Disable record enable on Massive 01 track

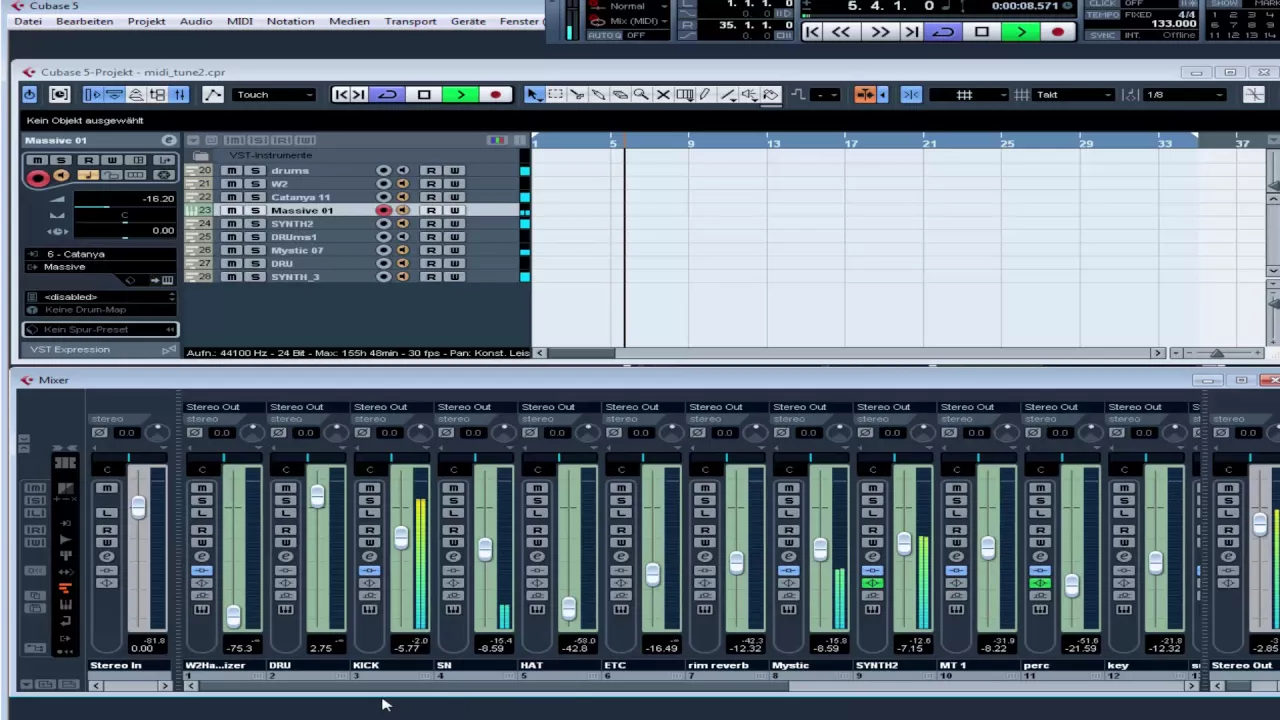(x=383, y=211)
